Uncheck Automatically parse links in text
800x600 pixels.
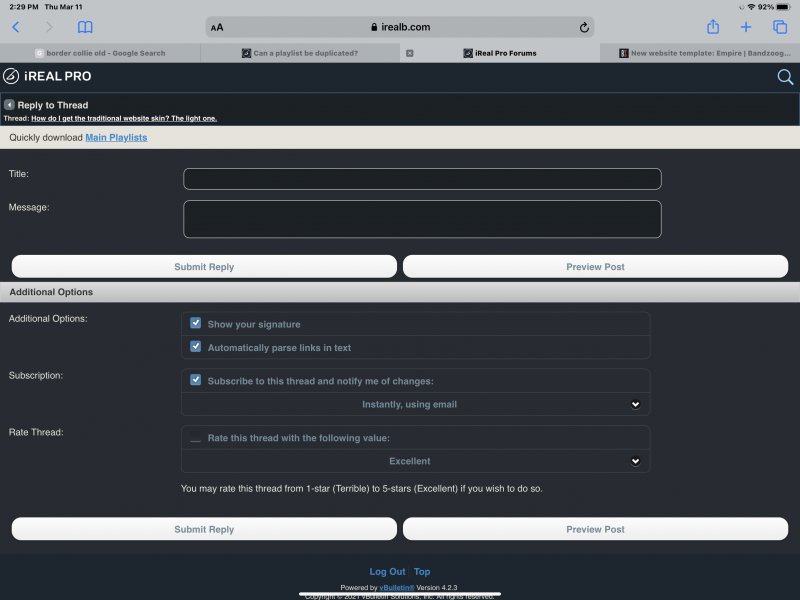[196, 347]
